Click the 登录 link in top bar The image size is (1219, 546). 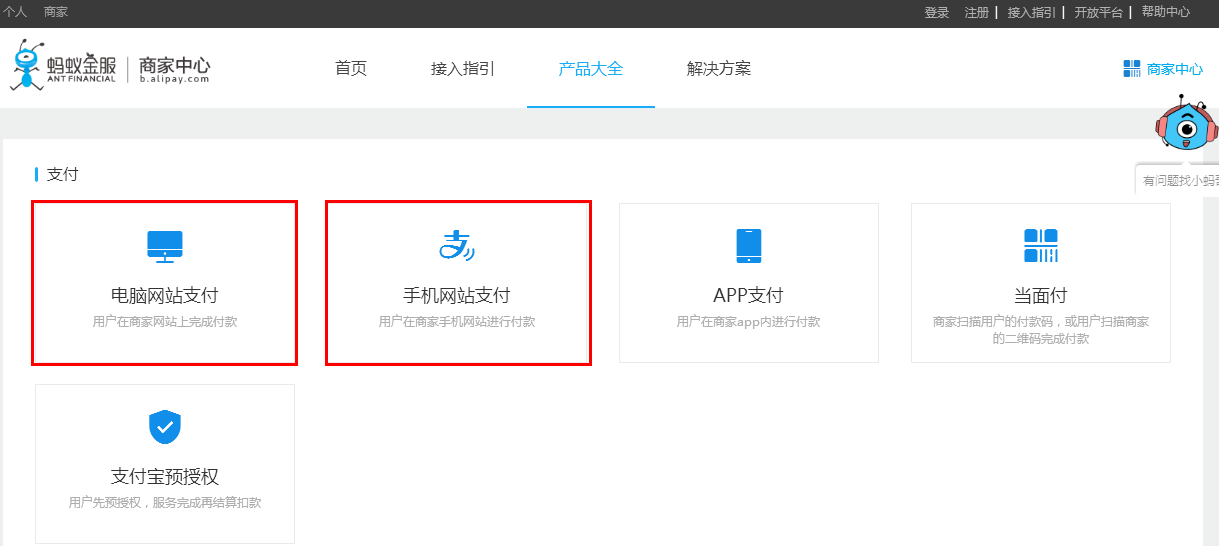tap(937, 13)
